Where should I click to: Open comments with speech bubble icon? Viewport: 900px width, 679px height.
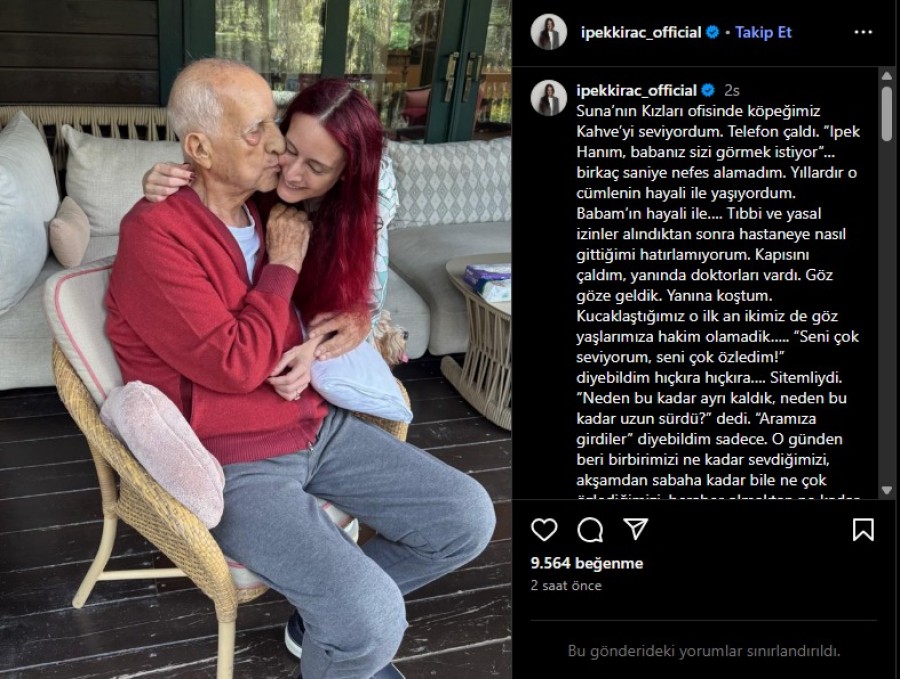[x=590, y=530]
